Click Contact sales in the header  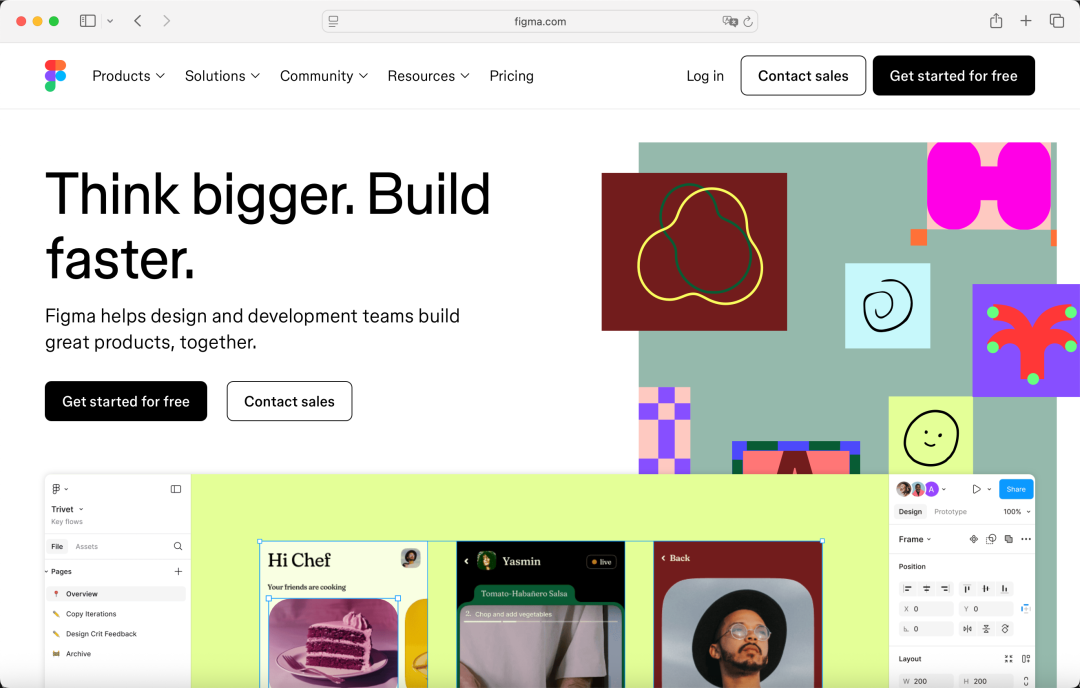tap(803, 76)
